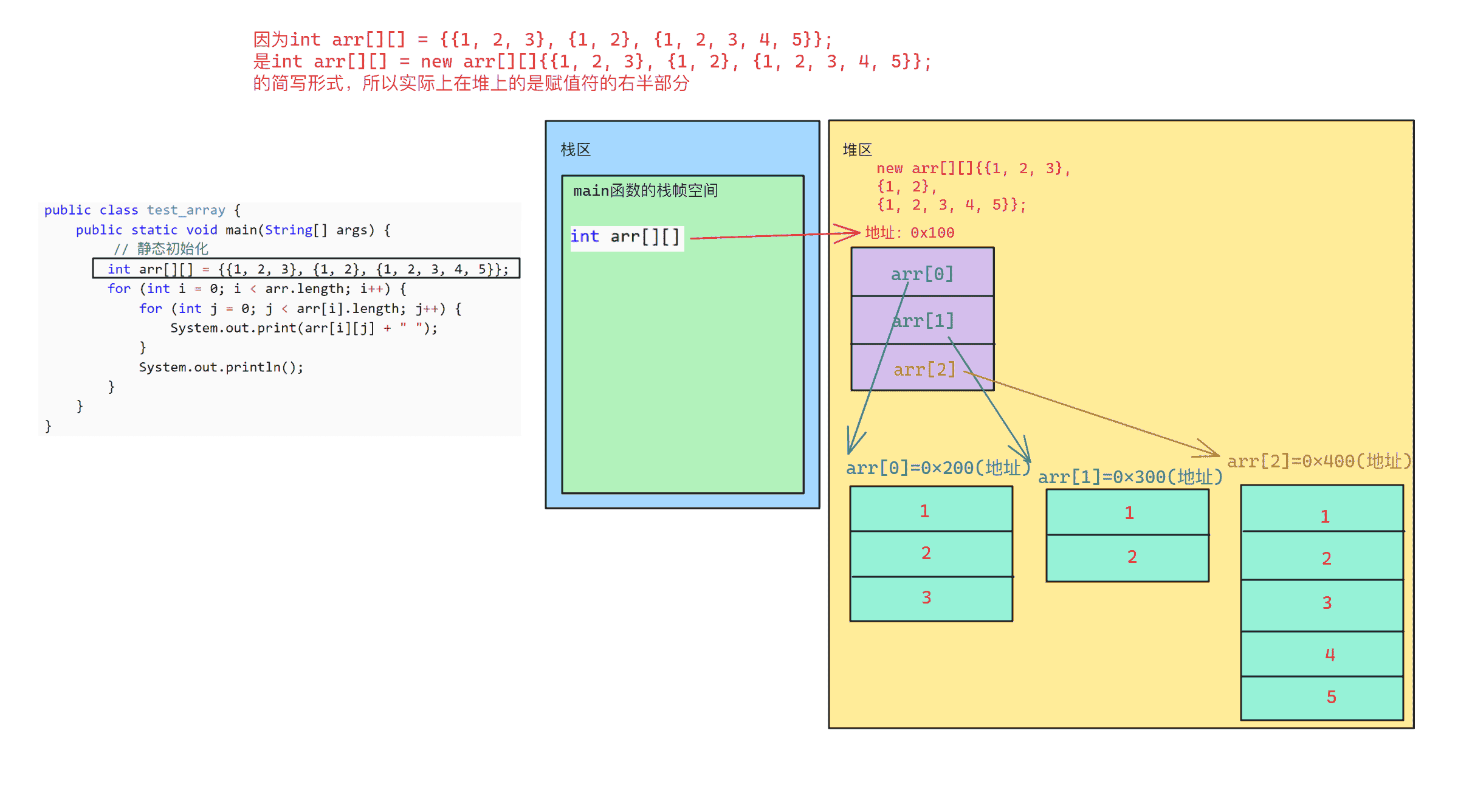Click the '栈区' stack area label
This screenshot has height=812, width=1472.
pos(575,150)
